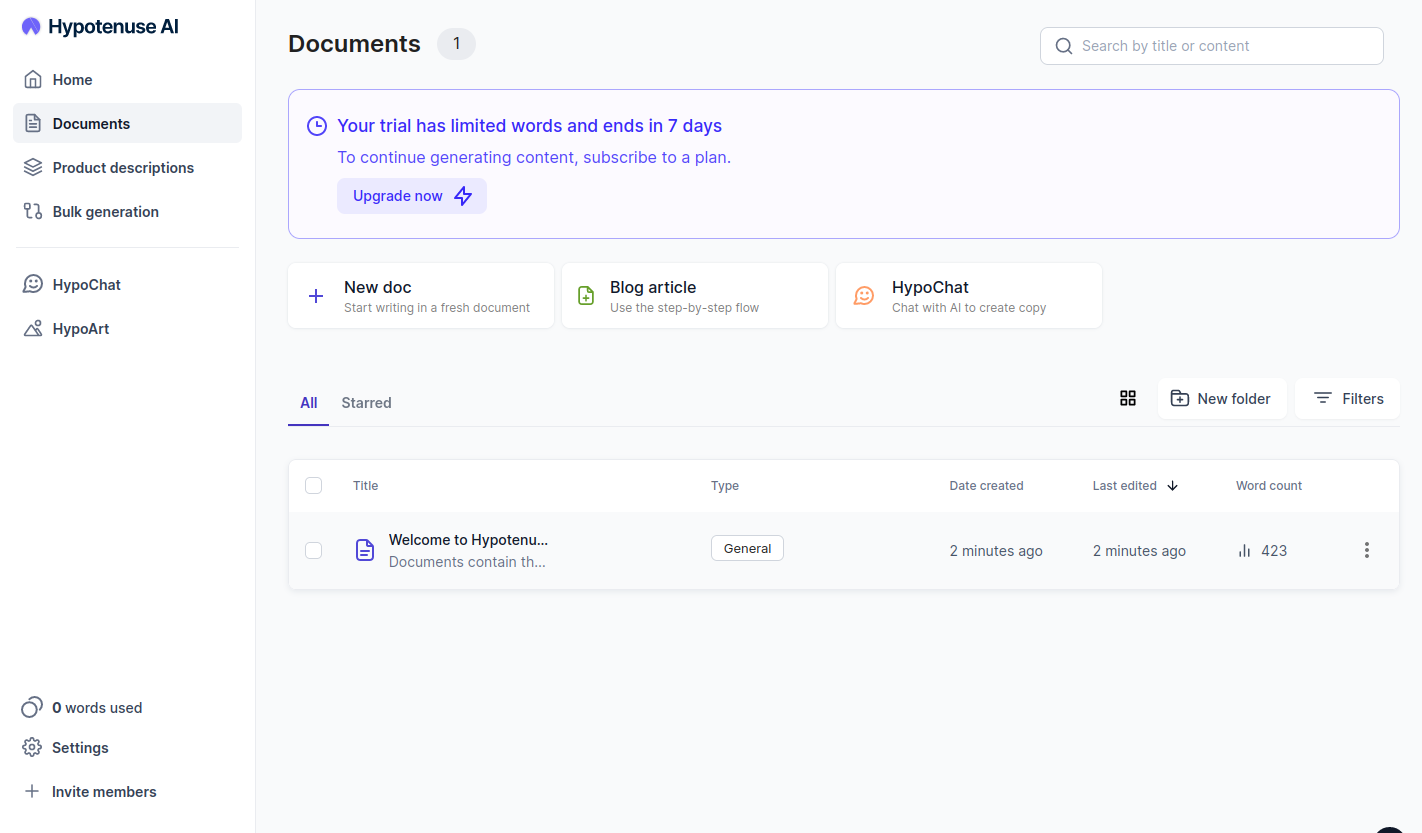Click the Upgrade now button

tap(412, 196)
